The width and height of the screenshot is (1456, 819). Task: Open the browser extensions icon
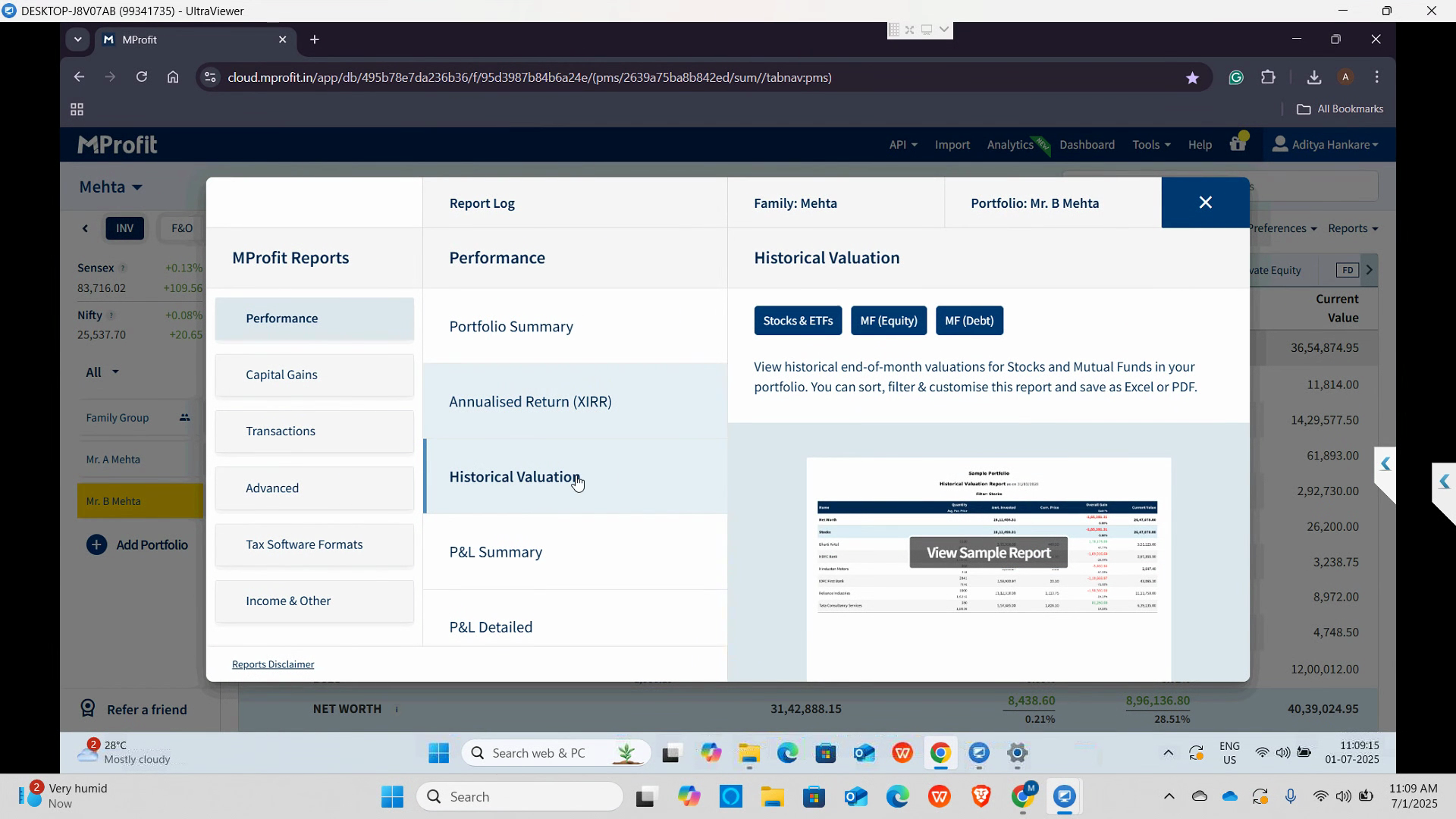point(1268,77)
